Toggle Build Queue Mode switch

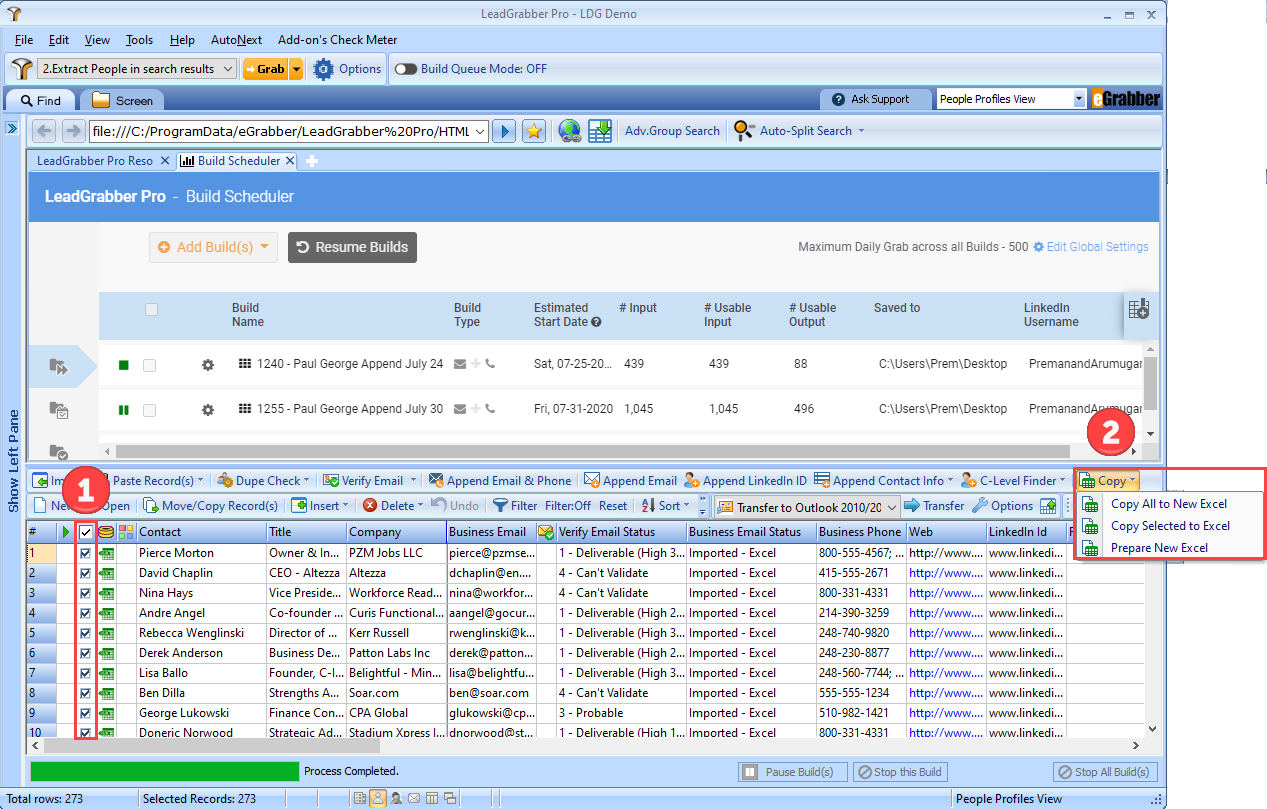(406, 69)
